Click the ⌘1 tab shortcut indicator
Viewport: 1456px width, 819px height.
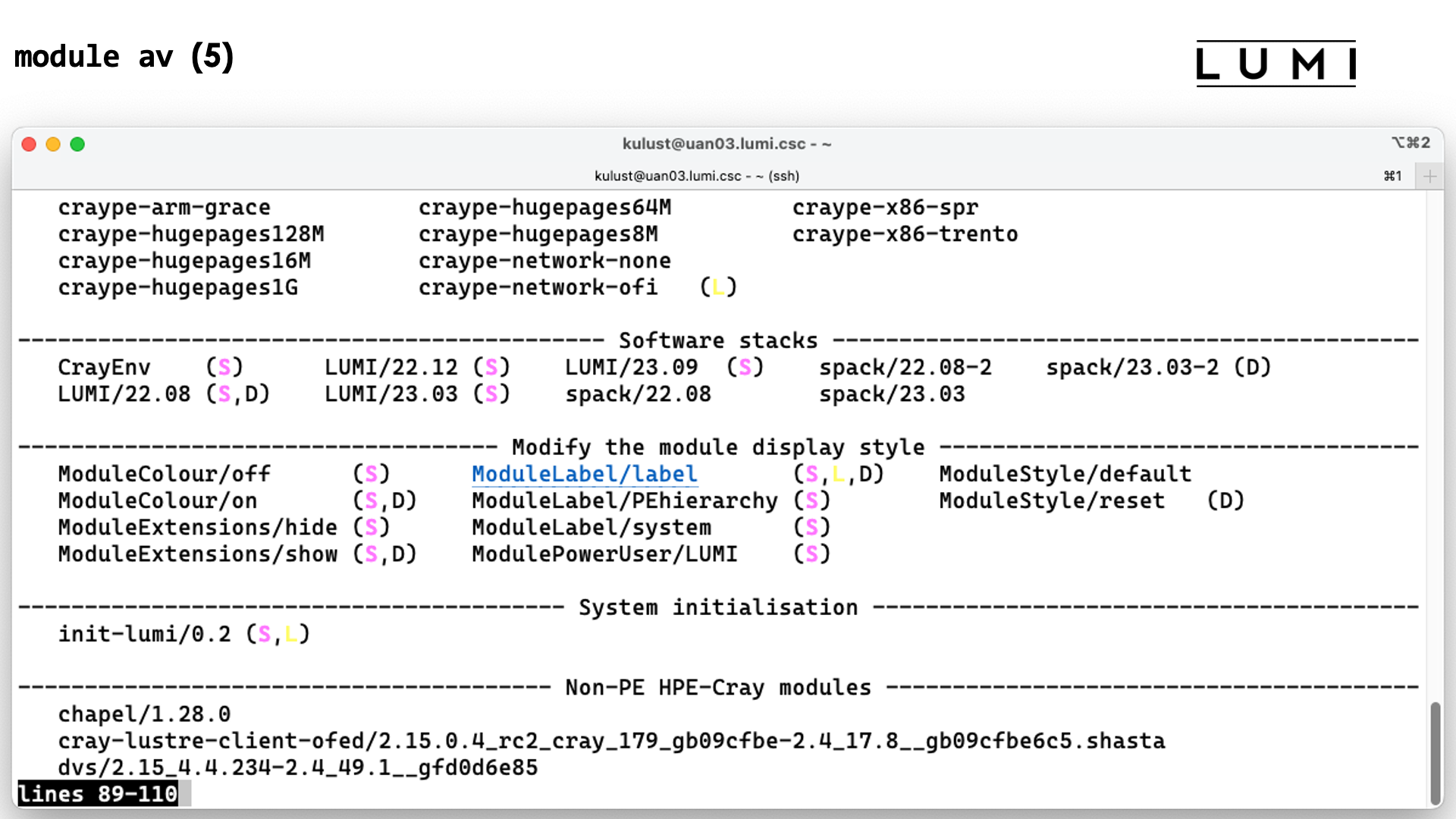click(x=1392, y=176)
